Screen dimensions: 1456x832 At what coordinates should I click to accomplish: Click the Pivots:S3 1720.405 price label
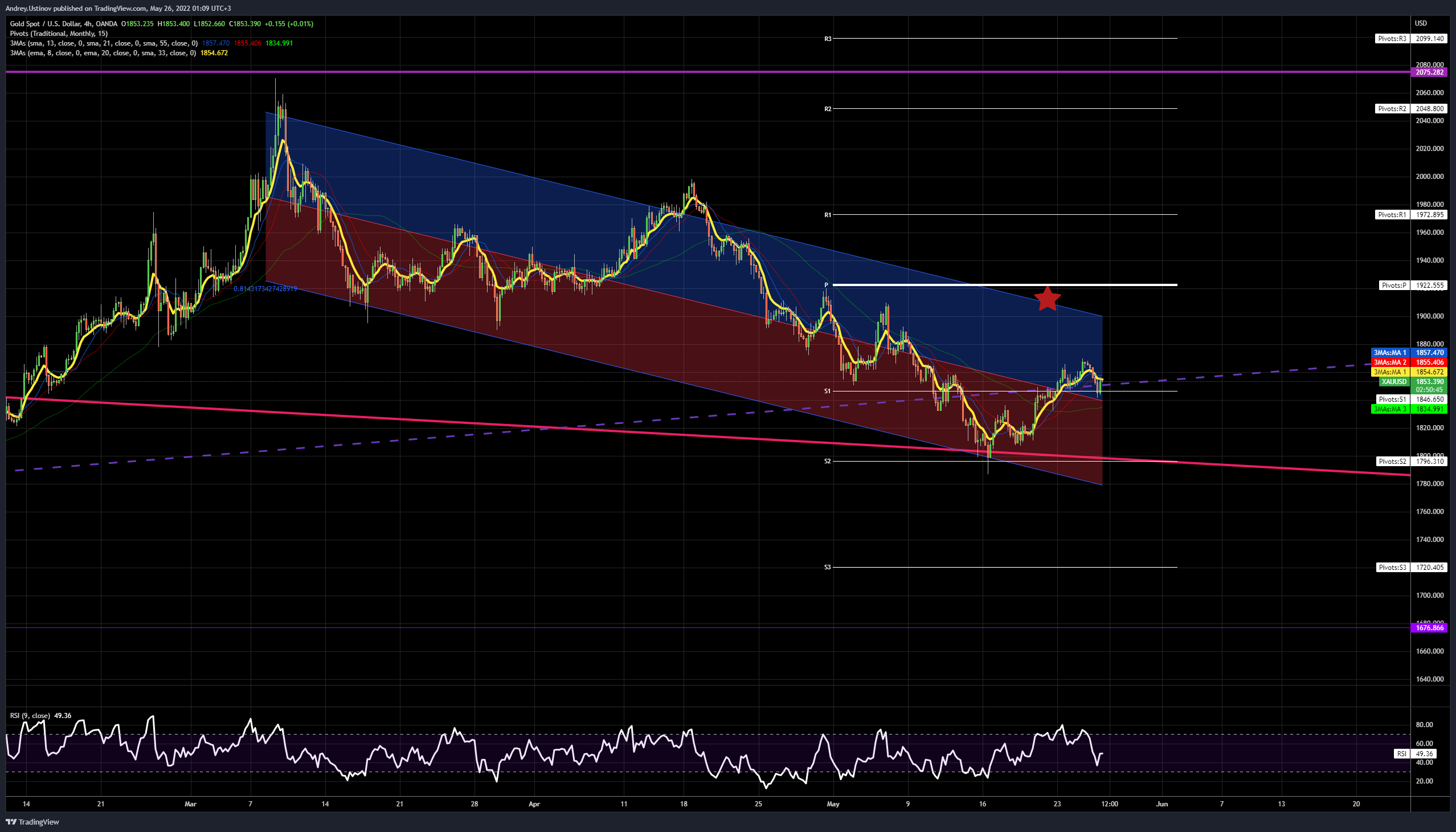(x=1410, y=568)
